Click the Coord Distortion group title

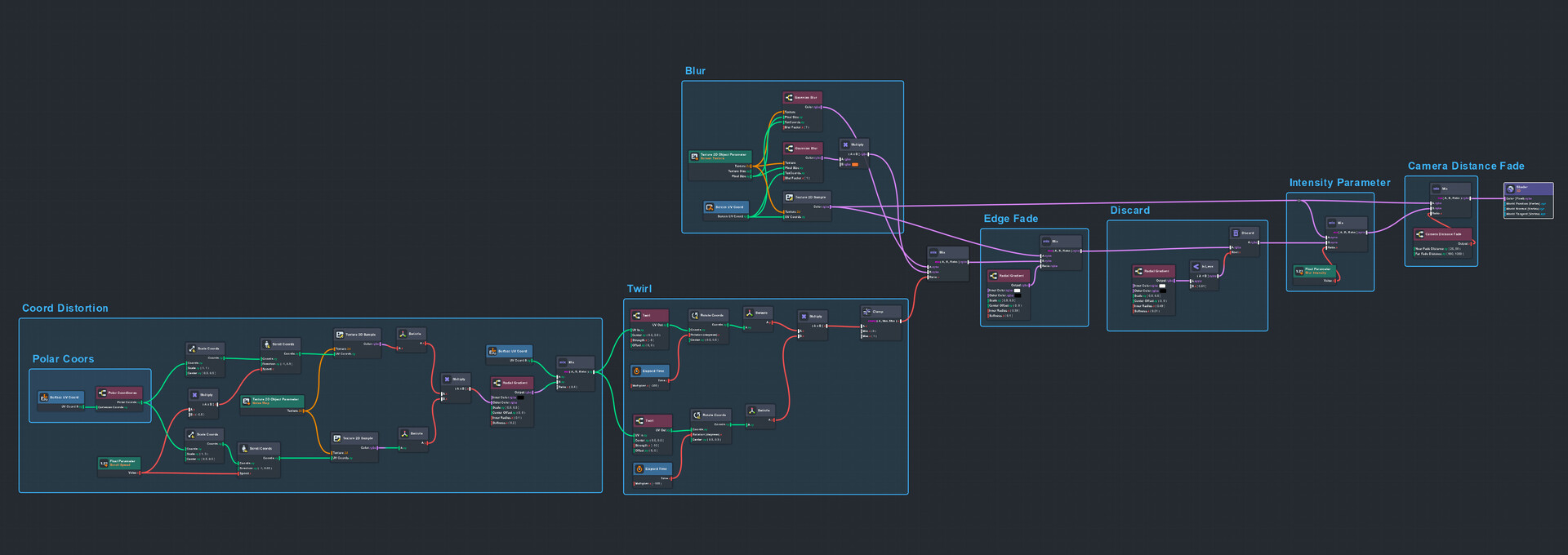coord(65,309)
